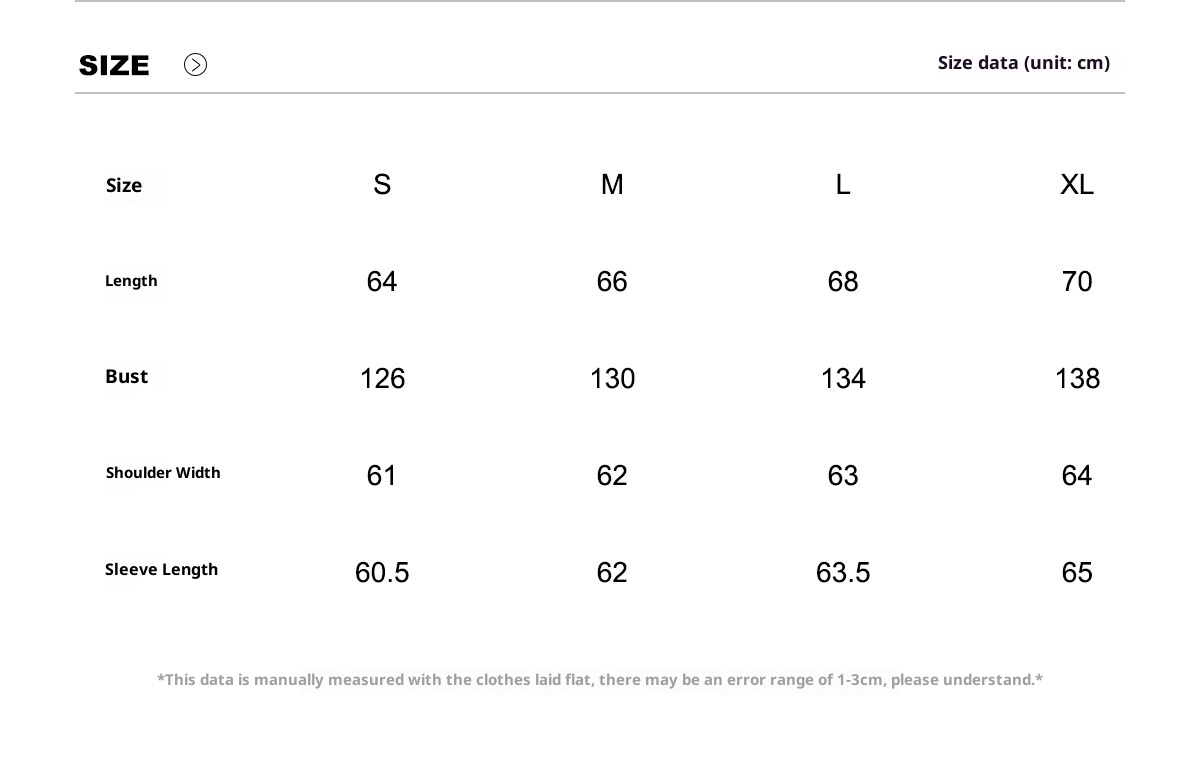
Task: Click the manual measurement disclaimer note
Action: [600, 680]
